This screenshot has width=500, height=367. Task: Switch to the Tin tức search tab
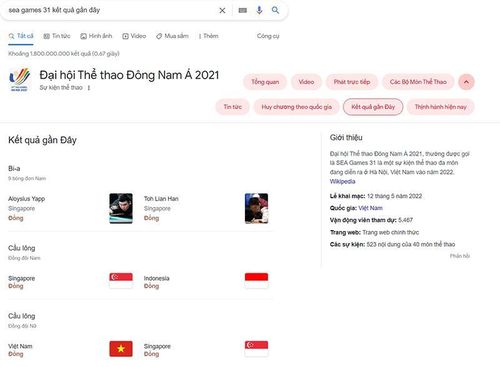tap(57, 36)
